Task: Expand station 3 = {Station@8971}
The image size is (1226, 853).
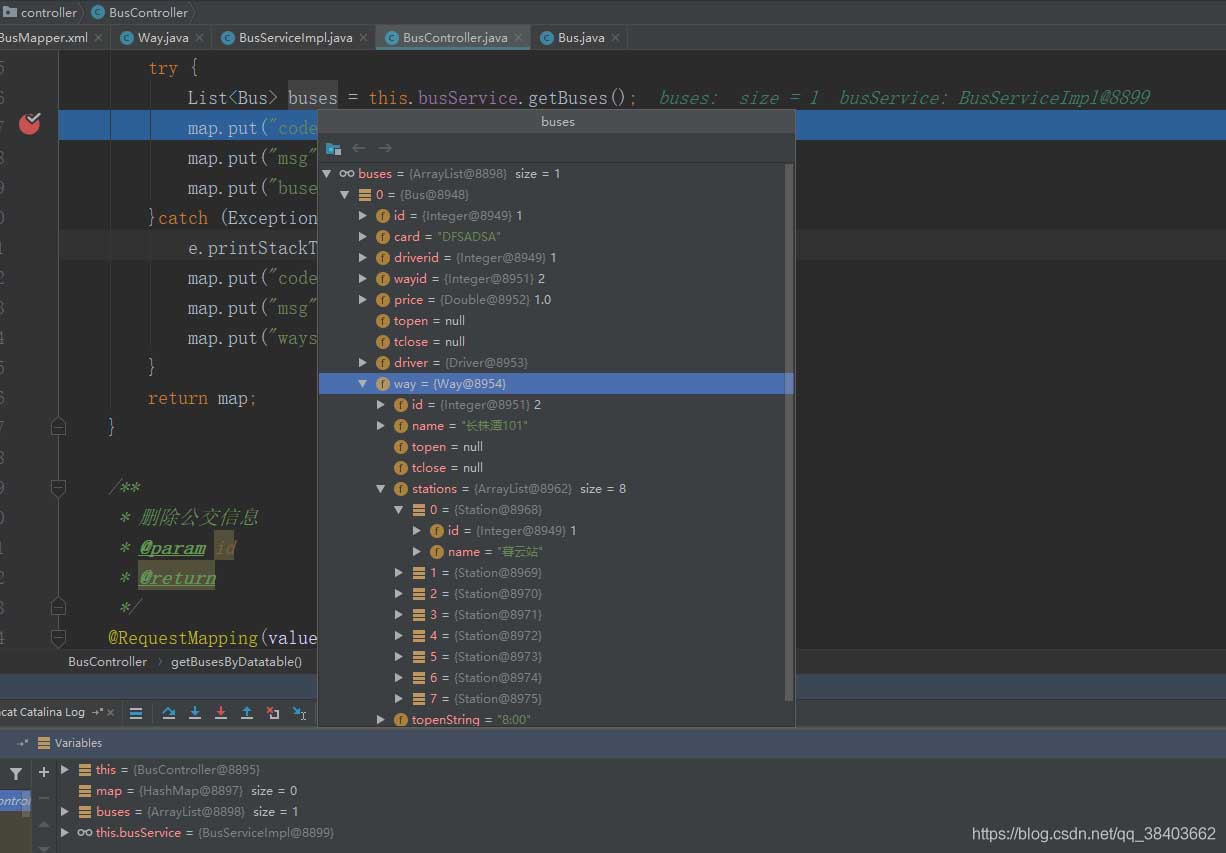Action: (399, 615)
